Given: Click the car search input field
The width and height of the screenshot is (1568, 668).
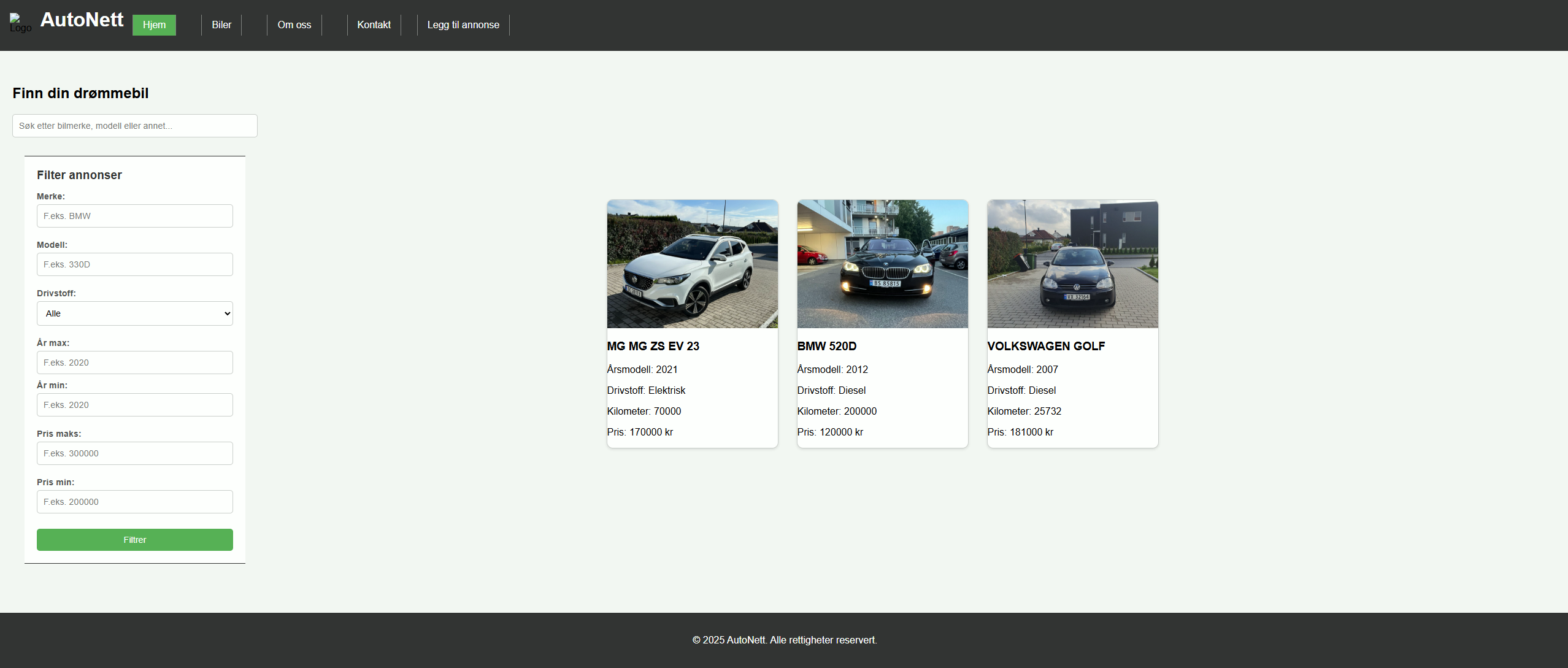Looking at the screenshot, I should click(x=135, y=126).
